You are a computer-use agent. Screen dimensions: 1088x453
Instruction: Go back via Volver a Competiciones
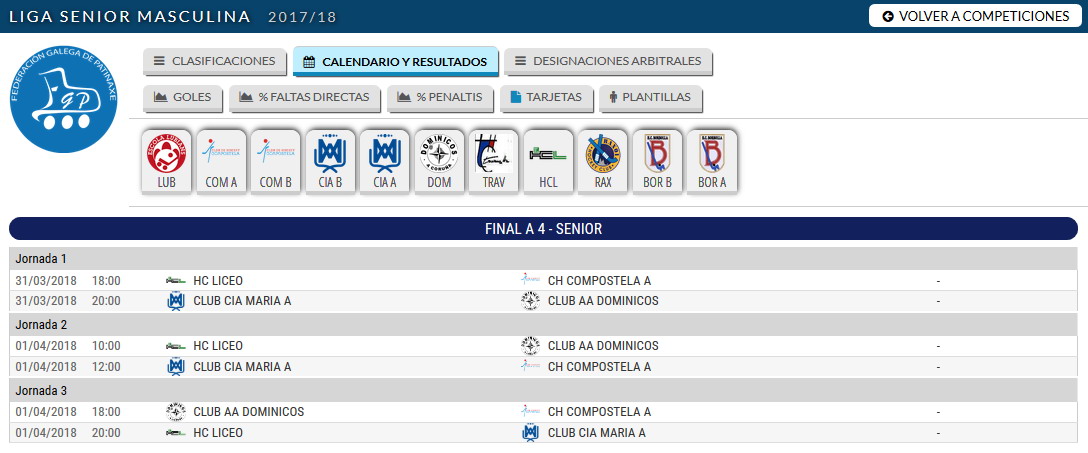pyautogui.click(x=976, y=16)
